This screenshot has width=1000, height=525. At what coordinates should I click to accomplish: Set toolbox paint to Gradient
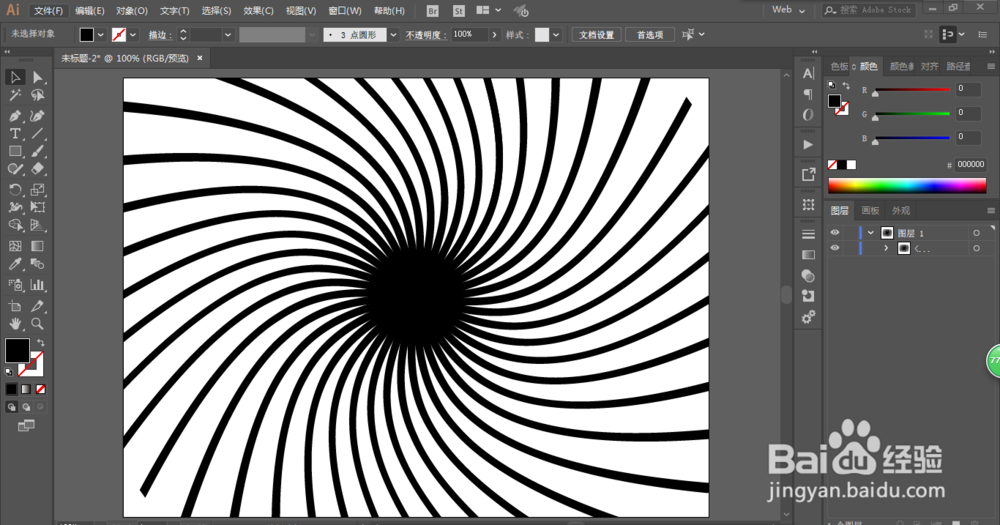point(26,389)
